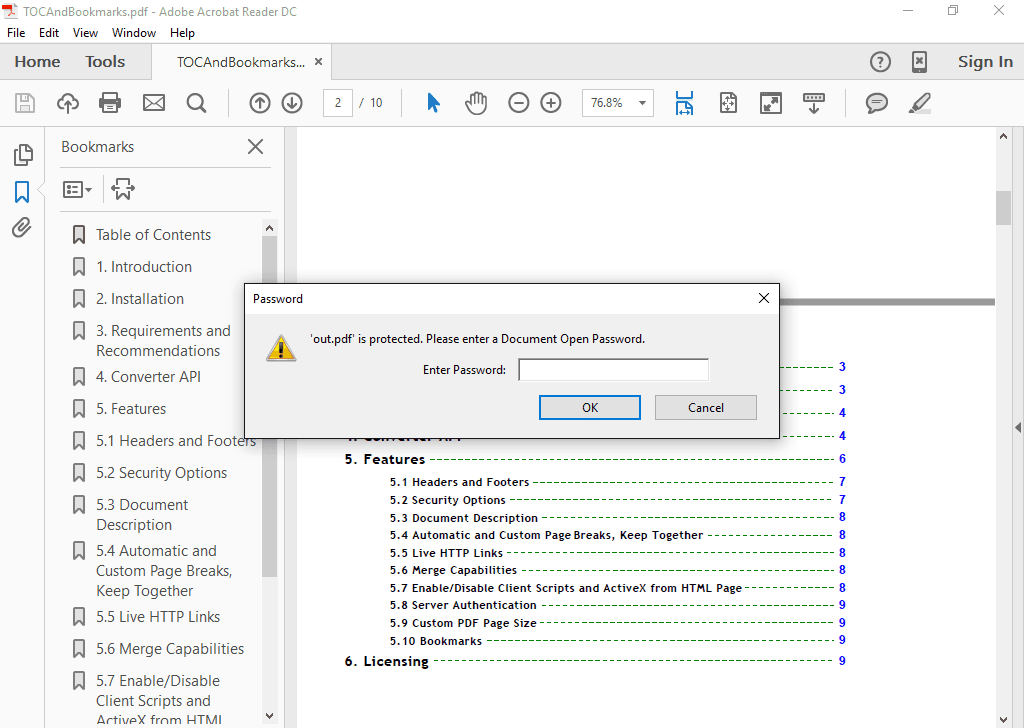Select the 5.6 Merge Capabilities bookmark
The height and width of the screenshot is (728, 1024).
point(170,649)
